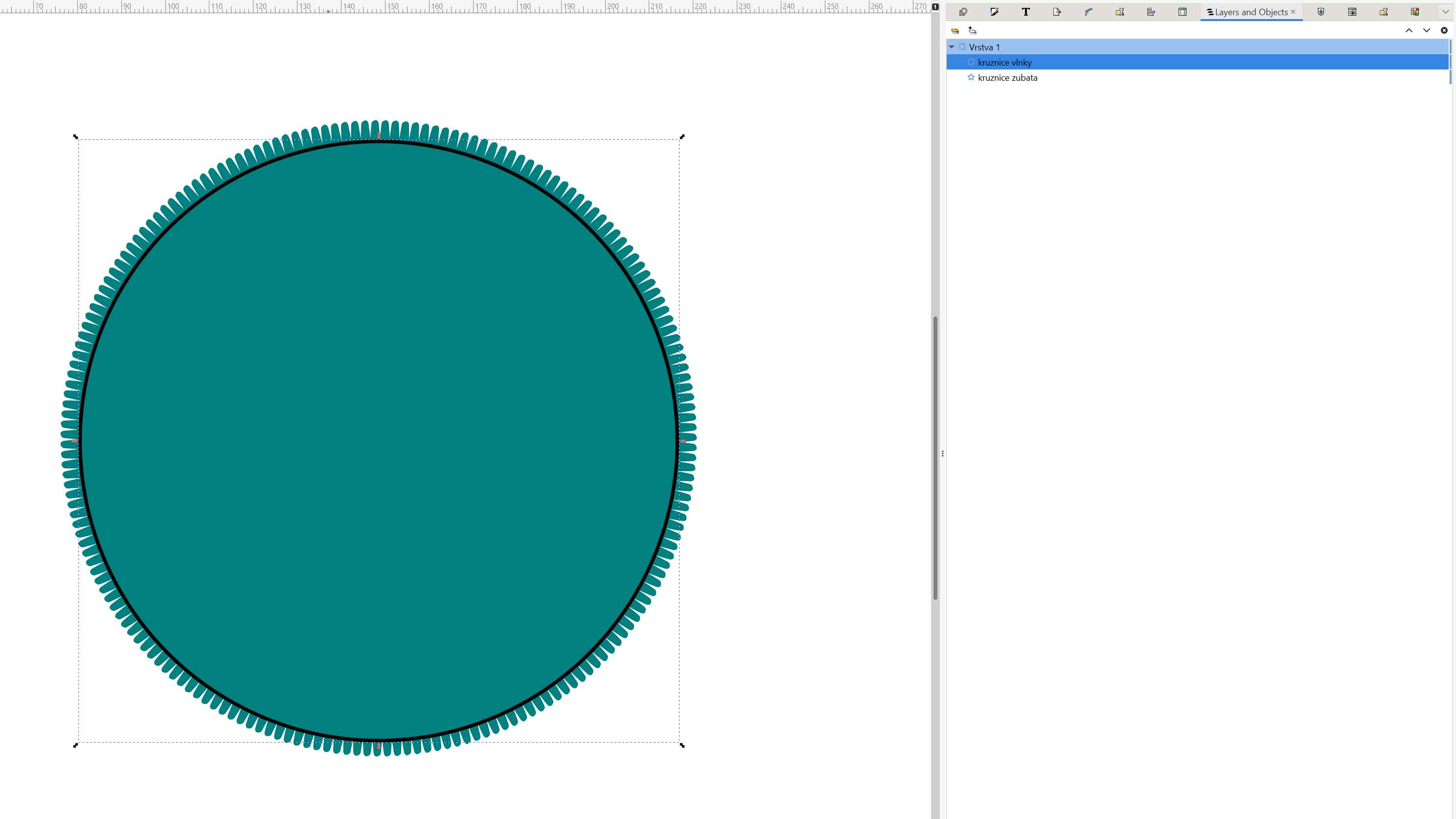Open the Object Properties tab icon
1456x819 pixels.
pos(1120,12)
